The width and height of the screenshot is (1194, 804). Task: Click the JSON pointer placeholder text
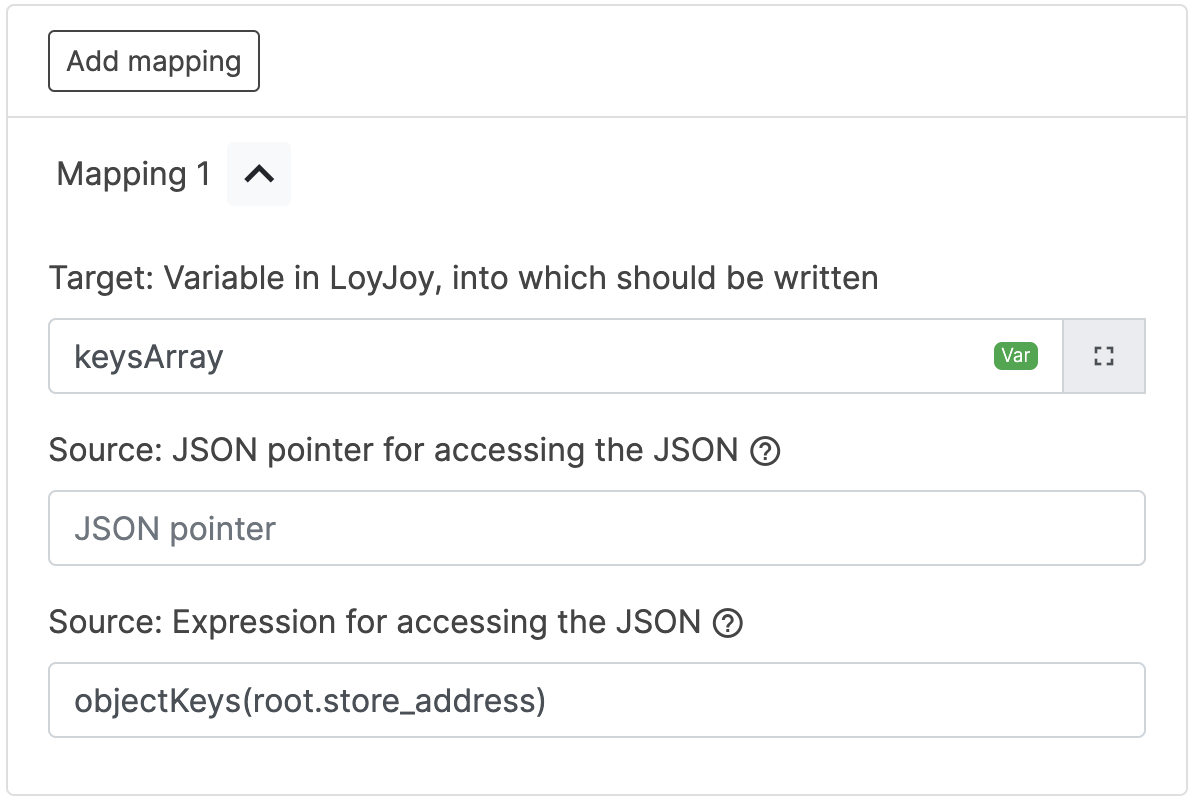[175, 528]
